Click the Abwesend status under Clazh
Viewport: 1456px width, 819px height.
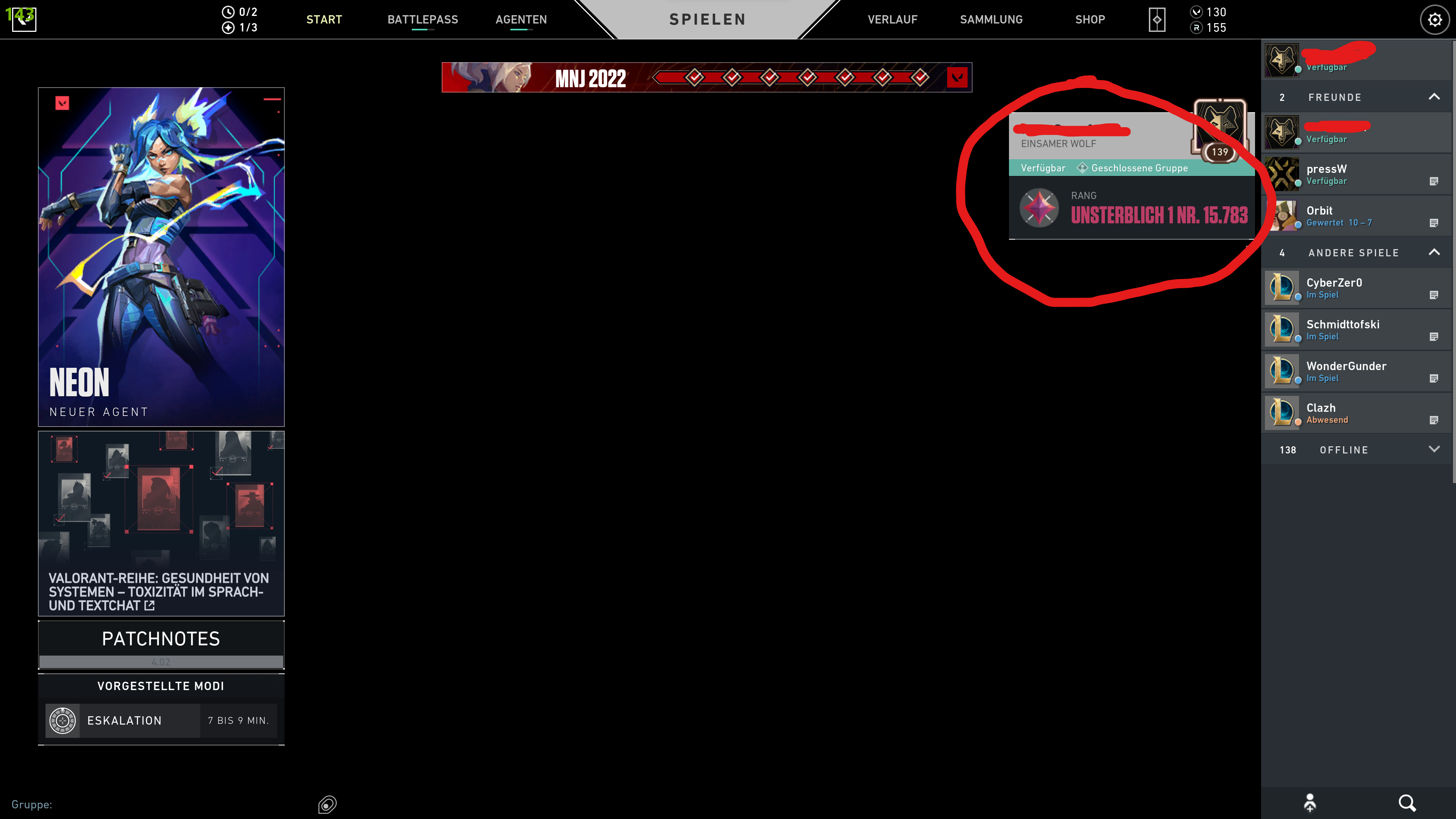(1327, 420)
